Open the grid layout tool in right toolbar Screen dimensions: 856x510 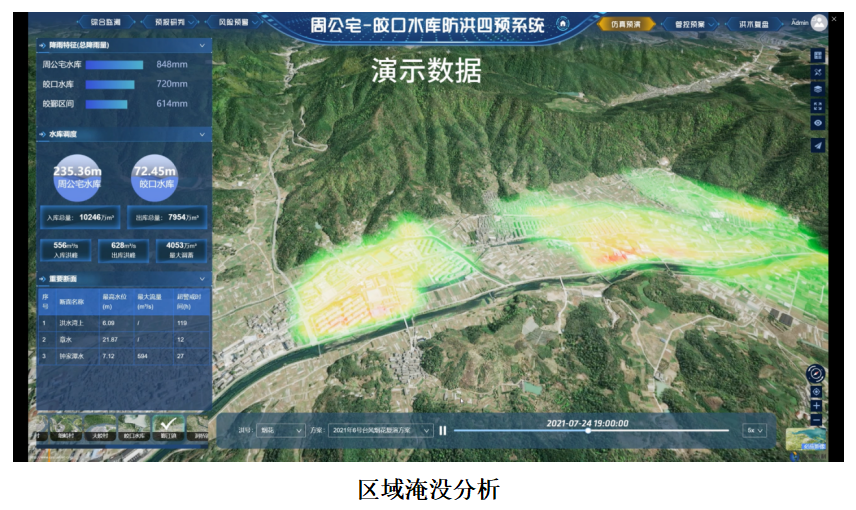click(818, 55)
